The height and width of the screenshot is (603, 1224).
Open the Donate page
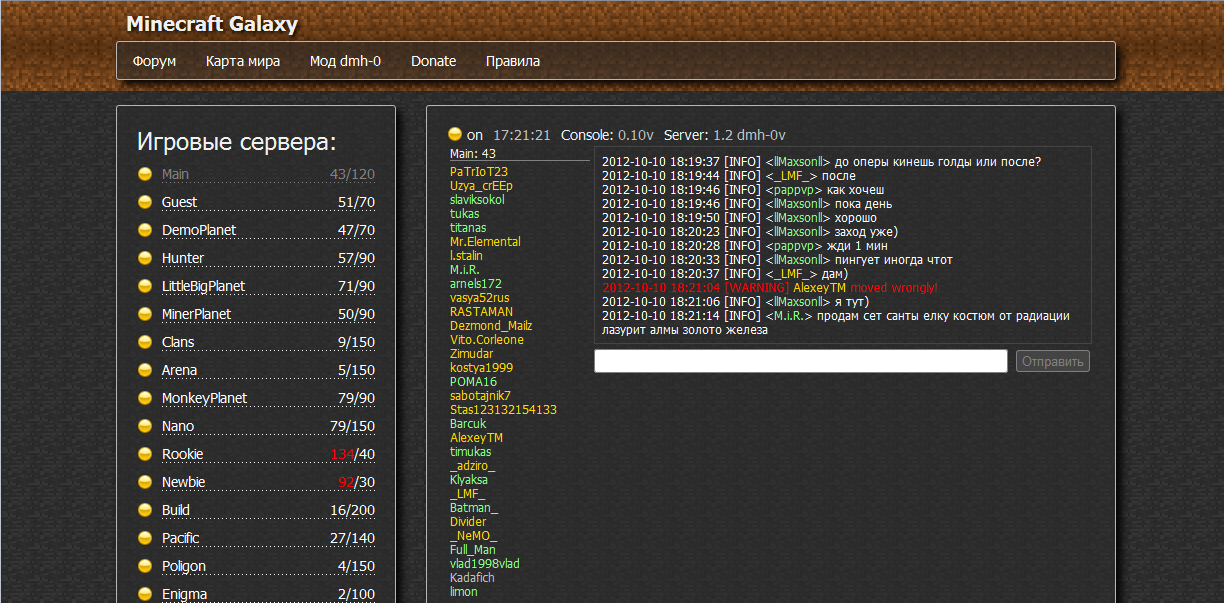[x=433, y=61]
